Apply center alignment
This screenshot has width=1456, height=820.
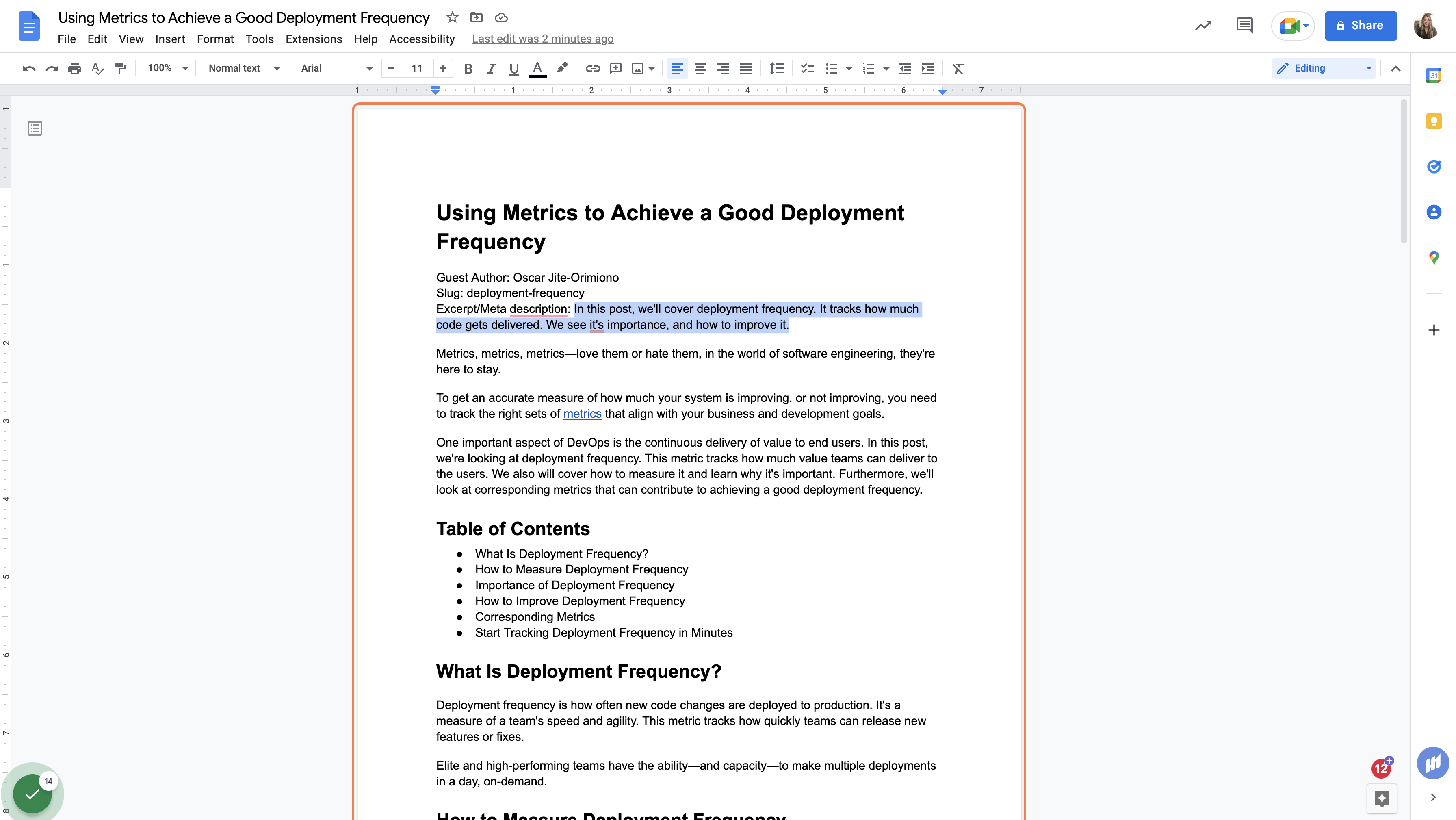pyautogui.click(x=700, y=68)
